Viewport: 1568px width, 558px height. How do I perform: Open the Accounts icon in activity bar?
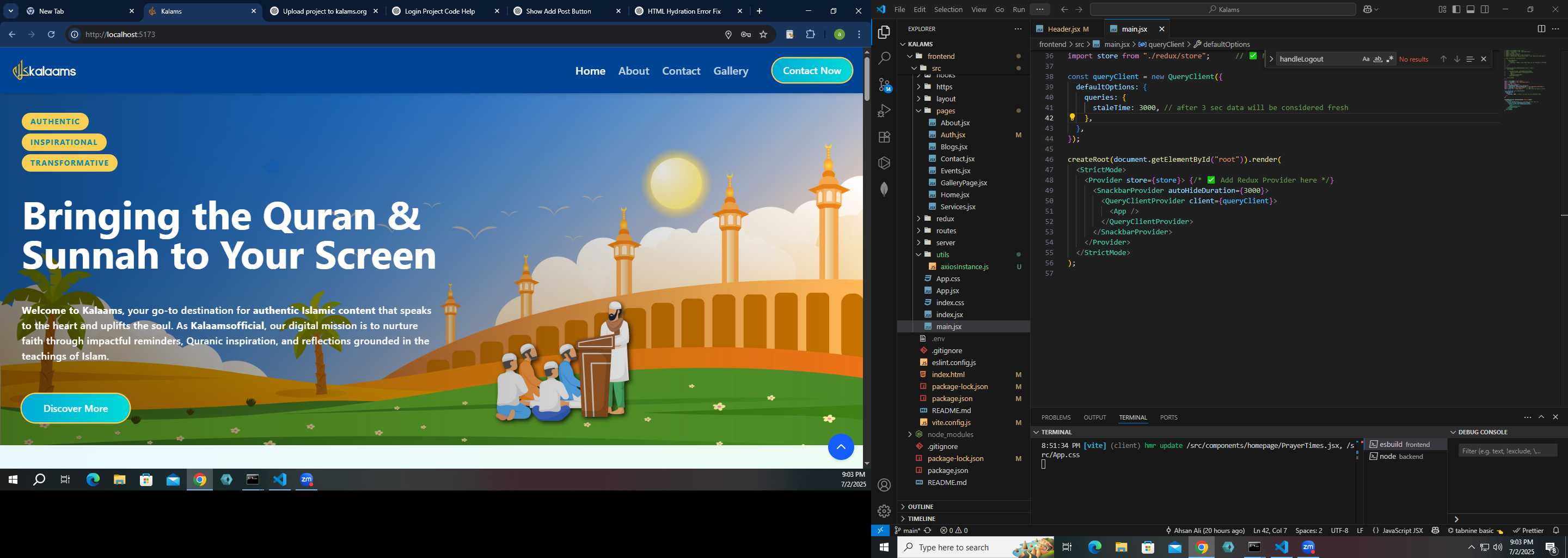(x=884, y=485)
